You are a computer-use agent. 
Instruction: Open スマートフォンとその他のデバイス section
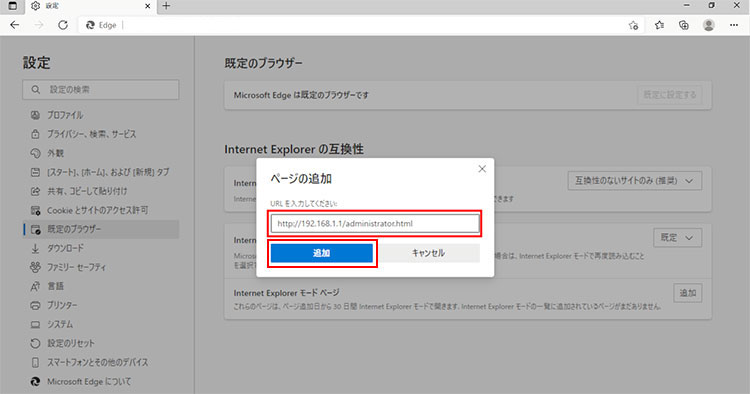click(100, 362)
